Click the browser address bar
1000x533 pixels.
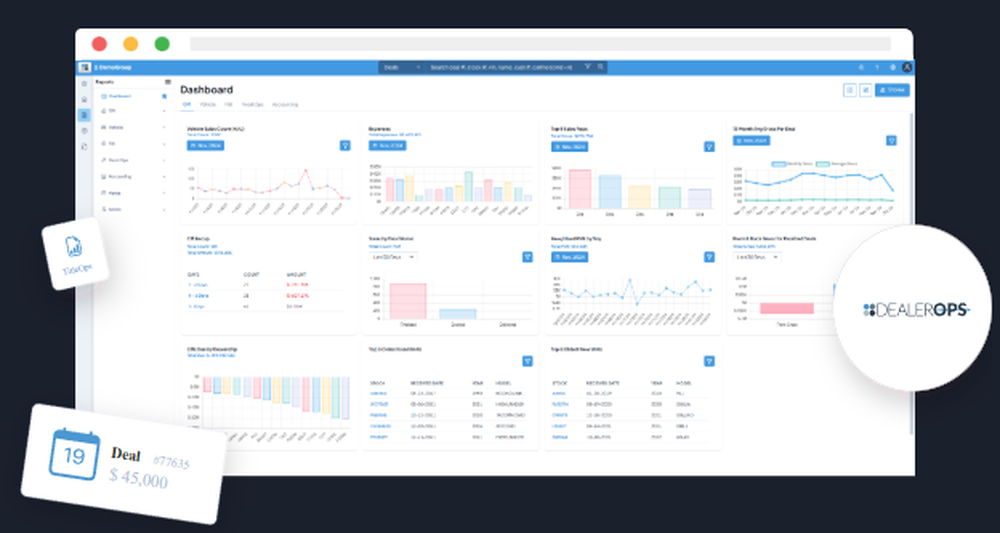(x=540, y=43)
